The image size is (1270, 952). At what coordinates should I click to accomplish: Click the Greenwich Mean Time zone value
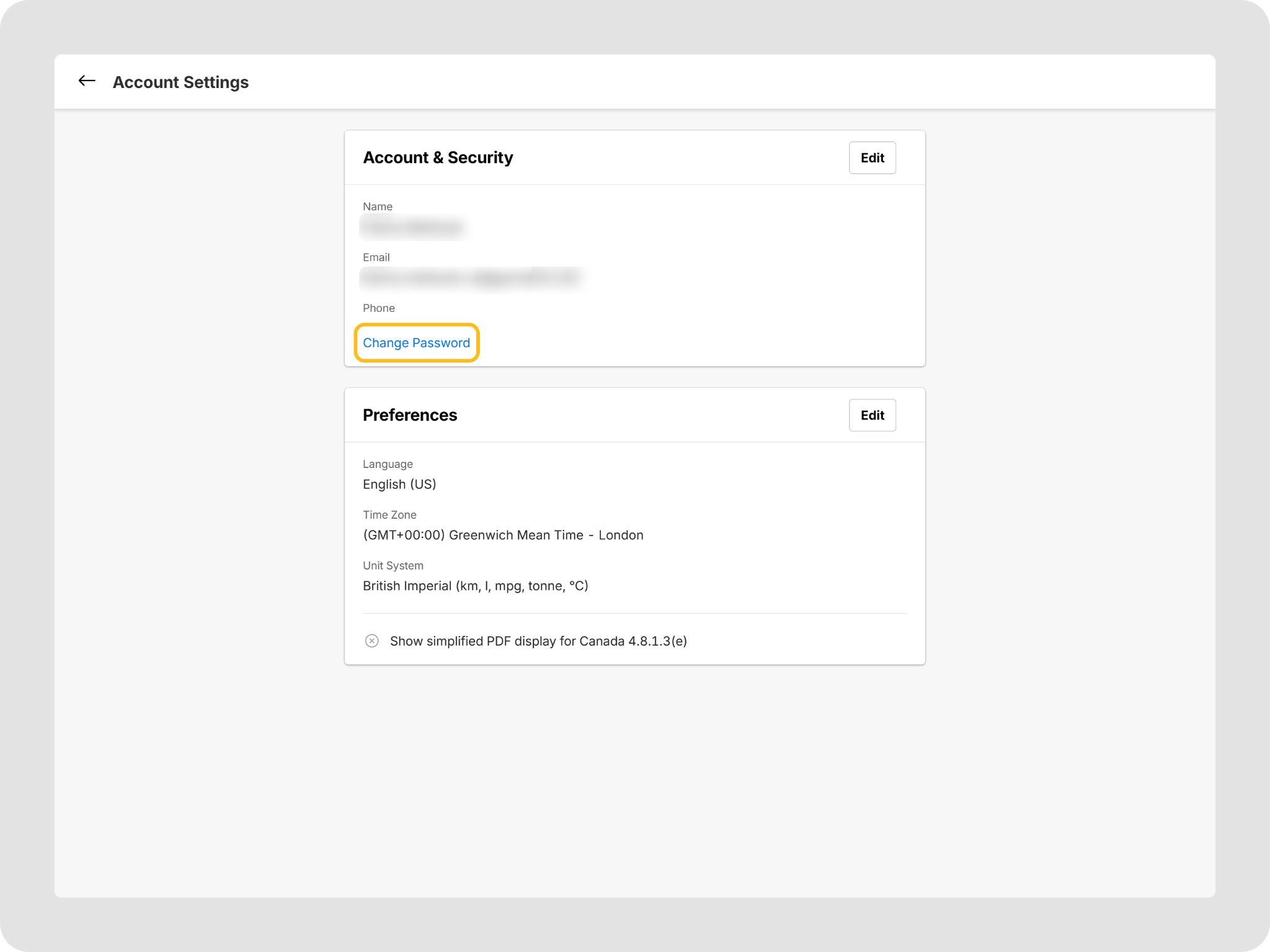503,535
